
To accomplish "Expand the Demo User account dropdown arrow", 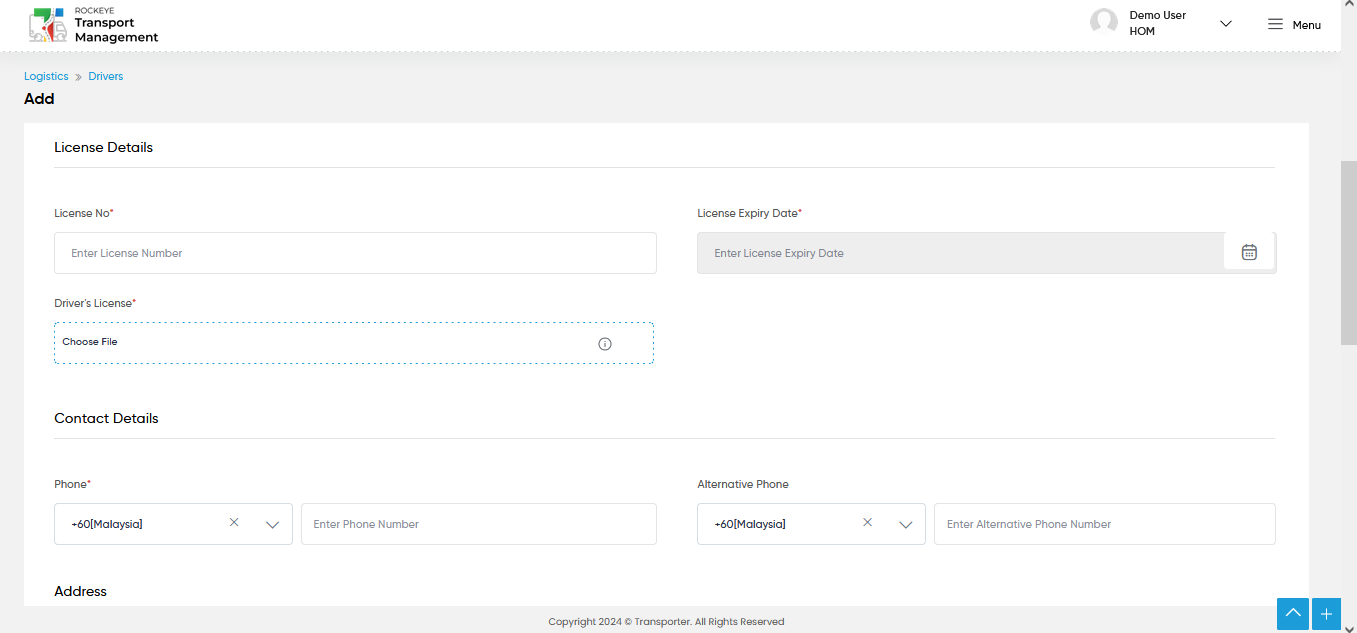I will click(x=1226, y=24).
